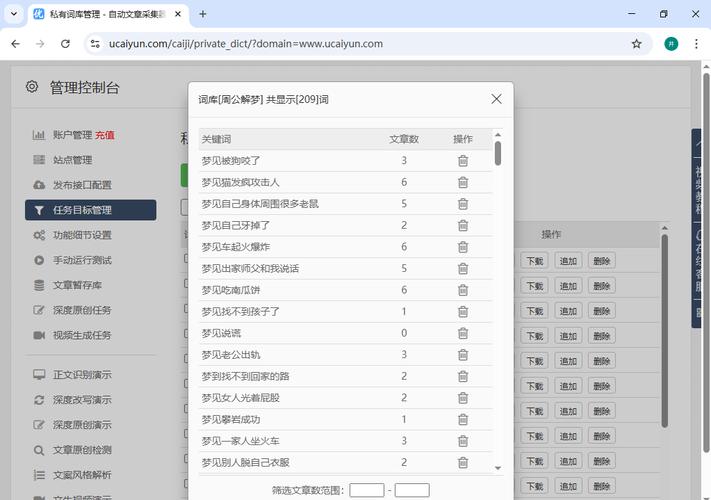Click the red 充值 link
The image size is (711, 500).
(x=105, y=135)
